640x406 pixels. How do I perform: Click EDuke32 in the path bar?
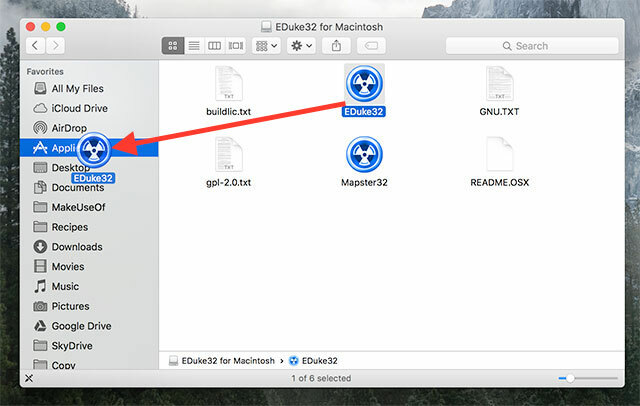click(313, 361)
